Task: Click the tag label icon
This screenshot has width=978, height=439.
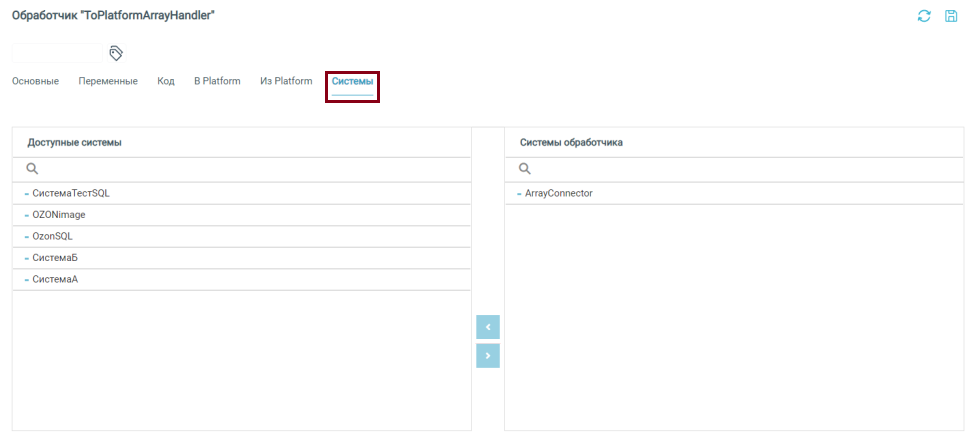Action: click(116, 53)
